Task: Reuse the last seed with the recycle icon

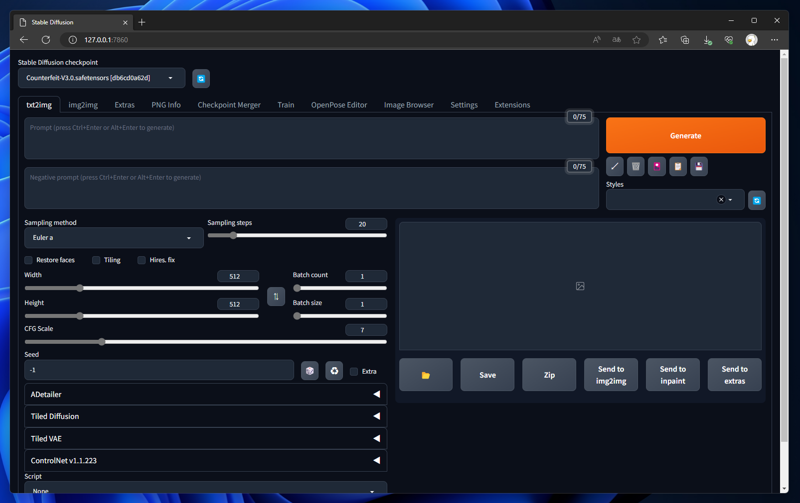Action: click(x=334, y=371)
